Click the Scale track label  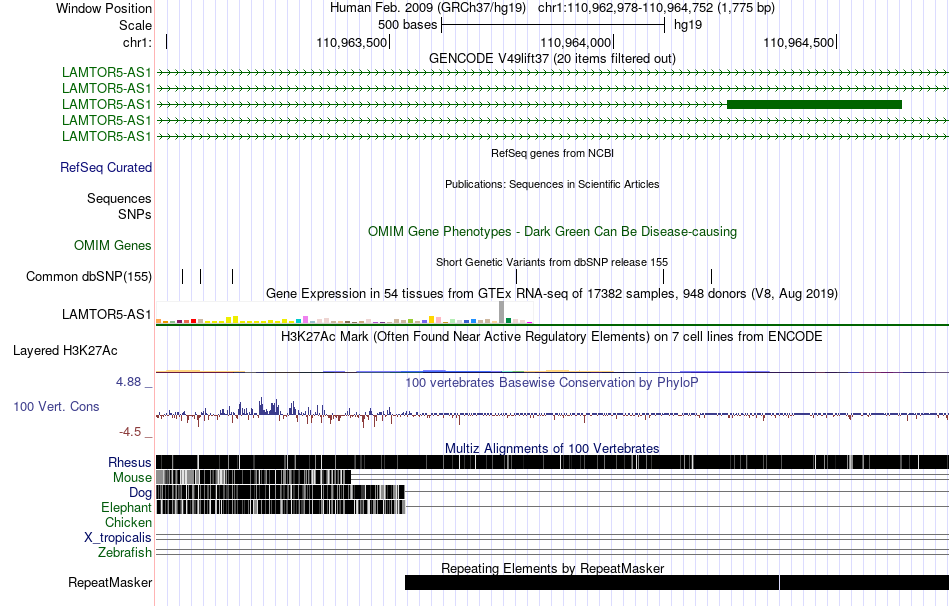tap(135, 25)
